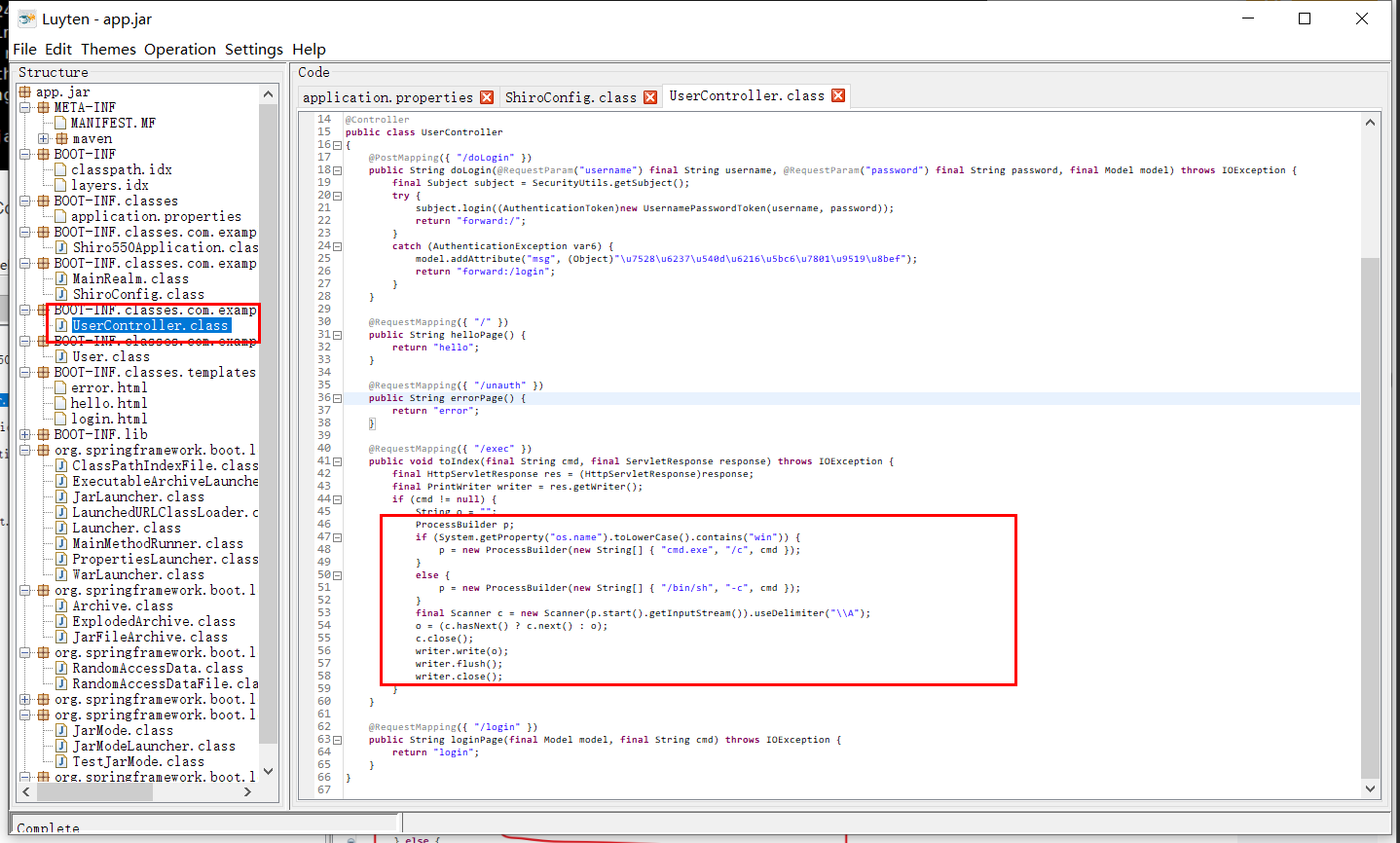Click the User.class Java icon
1400x843 pixels.
[61, 356]
